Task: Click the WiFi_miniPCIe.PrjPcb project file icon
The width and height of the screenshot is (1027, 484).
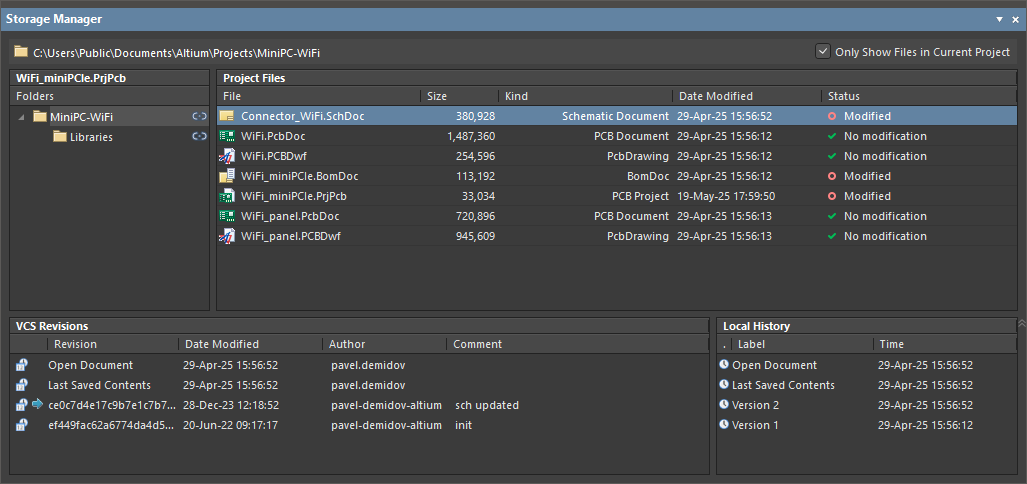Action: coord(227,196)
